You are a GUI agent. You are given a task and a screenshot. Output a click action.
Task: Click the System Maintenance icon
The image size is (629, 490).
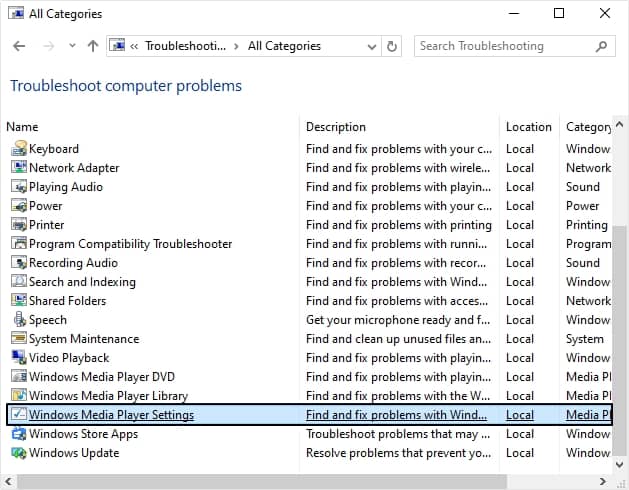pyautogui.click(x=18, y=338)
